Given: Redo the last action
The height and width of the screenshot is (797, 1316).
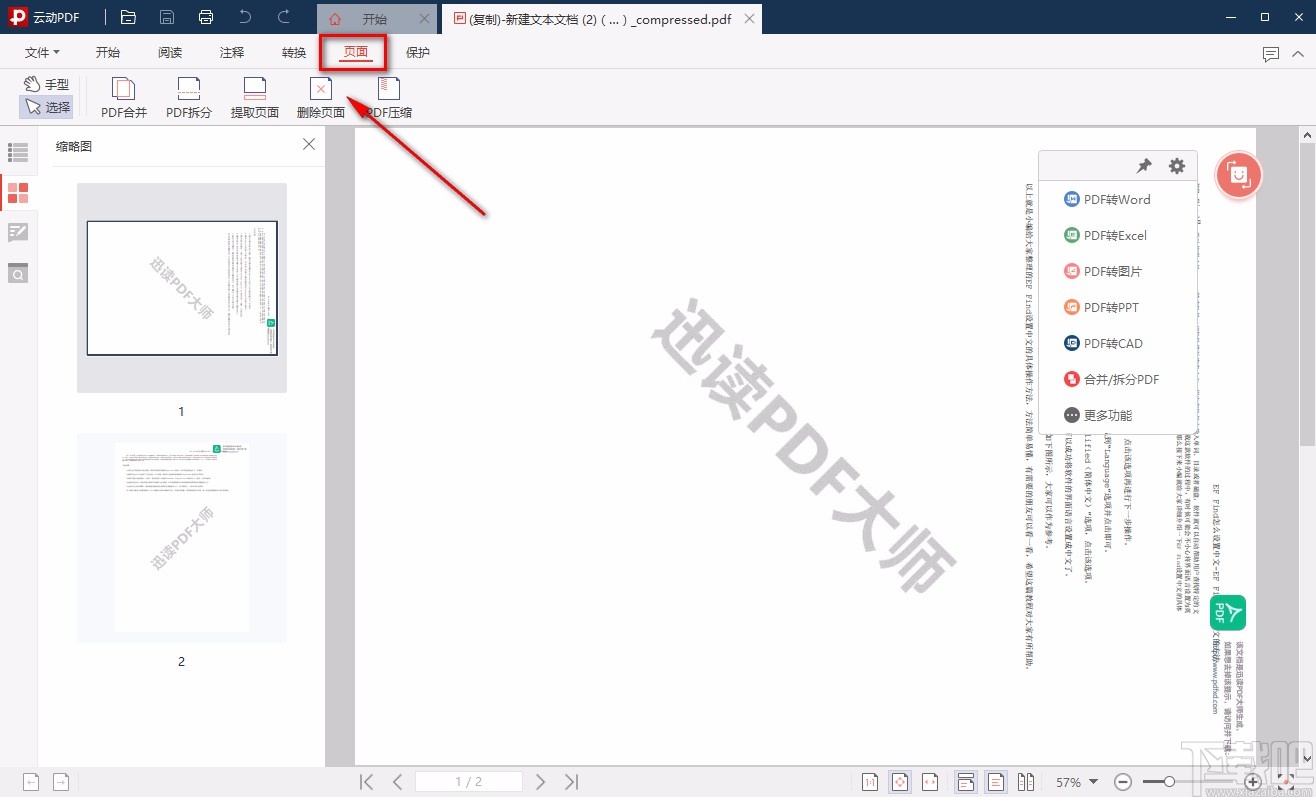Looking at the screenshot, I should click(284, 17).
